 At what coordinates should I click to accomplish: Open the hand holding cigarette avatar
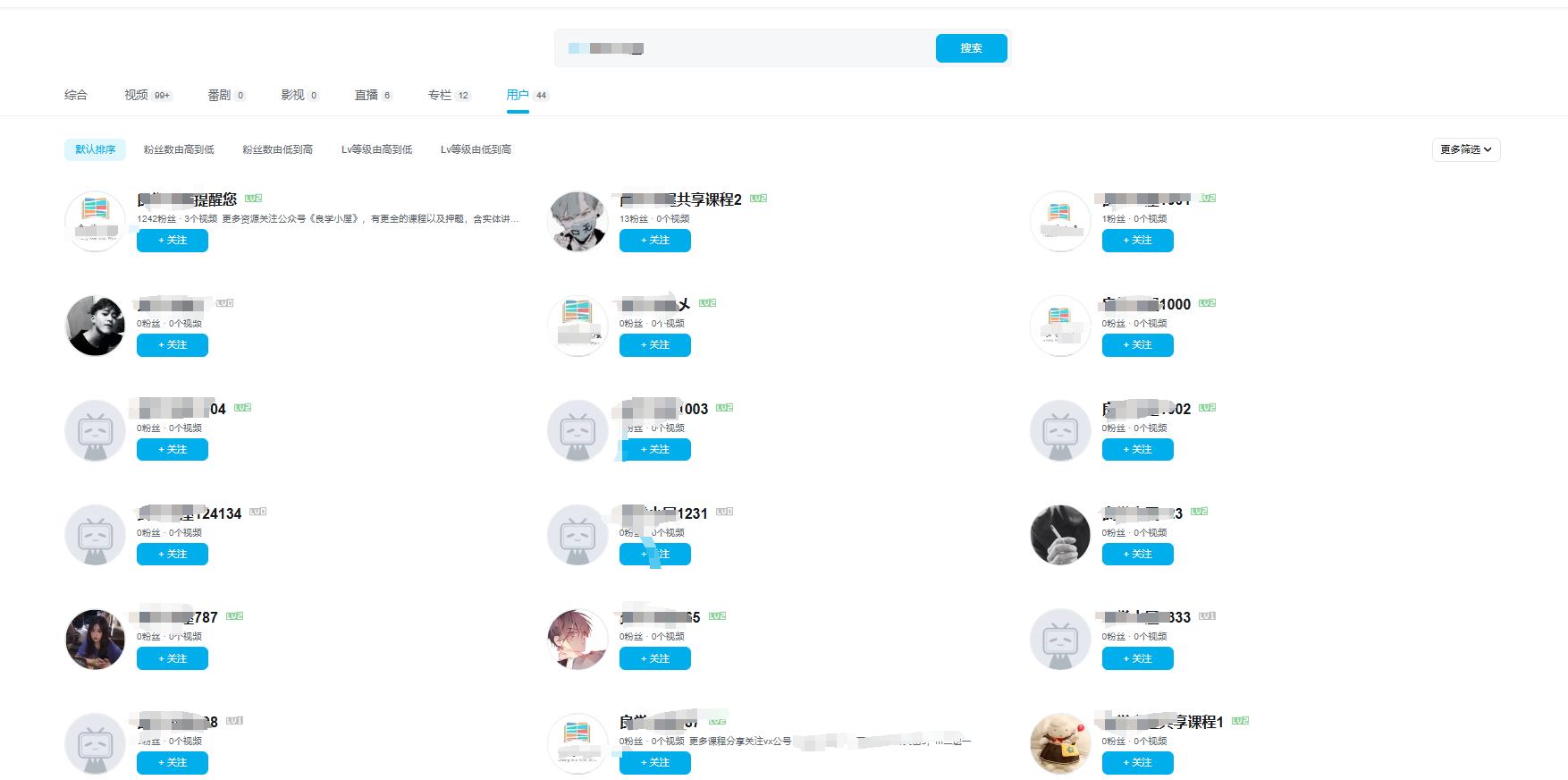pos(1060,535)
